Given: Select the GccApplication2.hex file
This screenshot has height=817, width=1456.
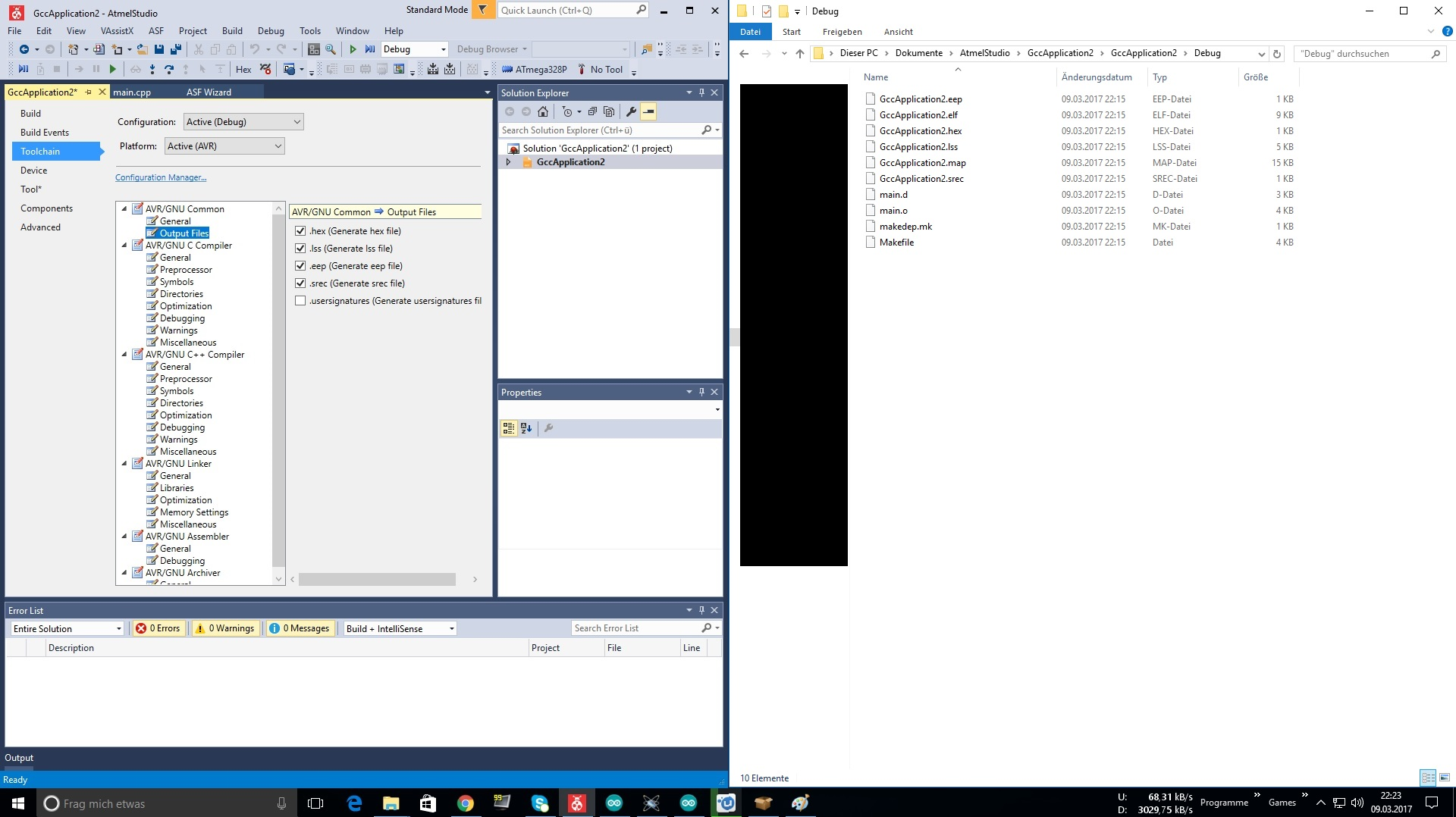Looking at the screenshot, I should pos(921,131).
